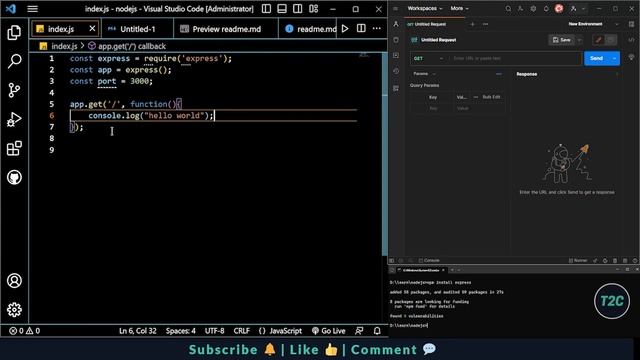Open Ln 6, Col 32 go-to-line status

pyautogui.click(x=138, y=331)
